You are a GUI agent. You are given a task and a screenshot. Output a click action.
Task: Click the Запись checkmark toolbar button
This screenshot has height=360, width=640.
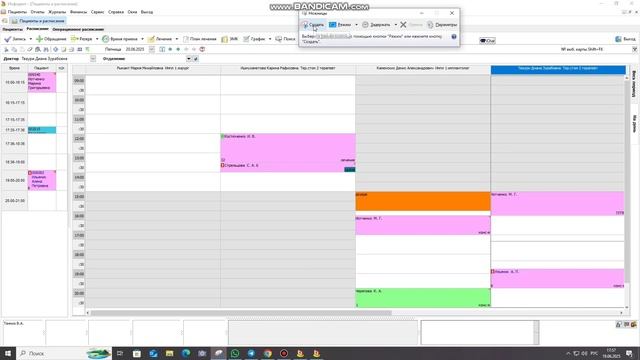click(x=15, y=39)
